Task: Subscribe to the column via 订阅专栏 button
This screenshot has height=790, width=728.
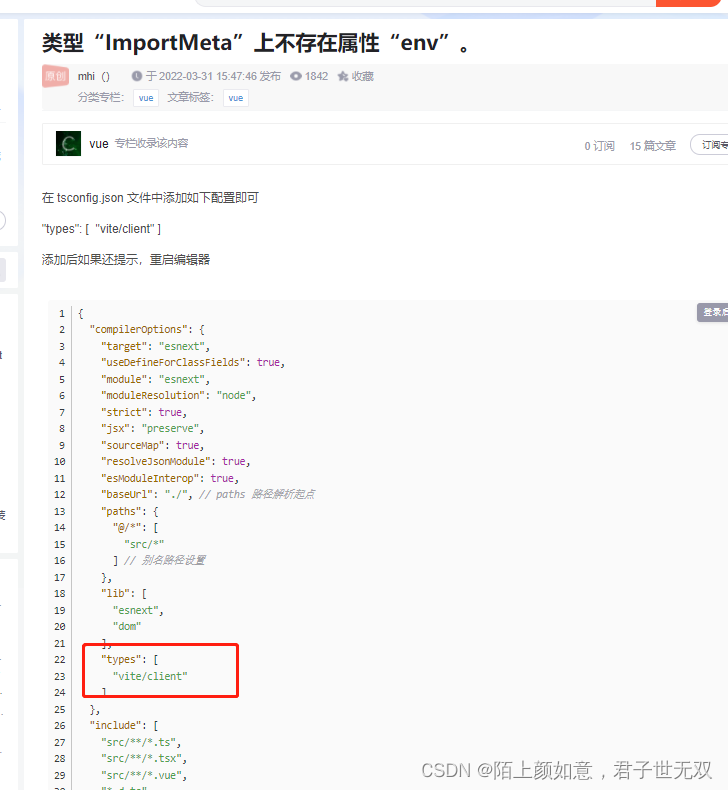Action: point(710,145)
